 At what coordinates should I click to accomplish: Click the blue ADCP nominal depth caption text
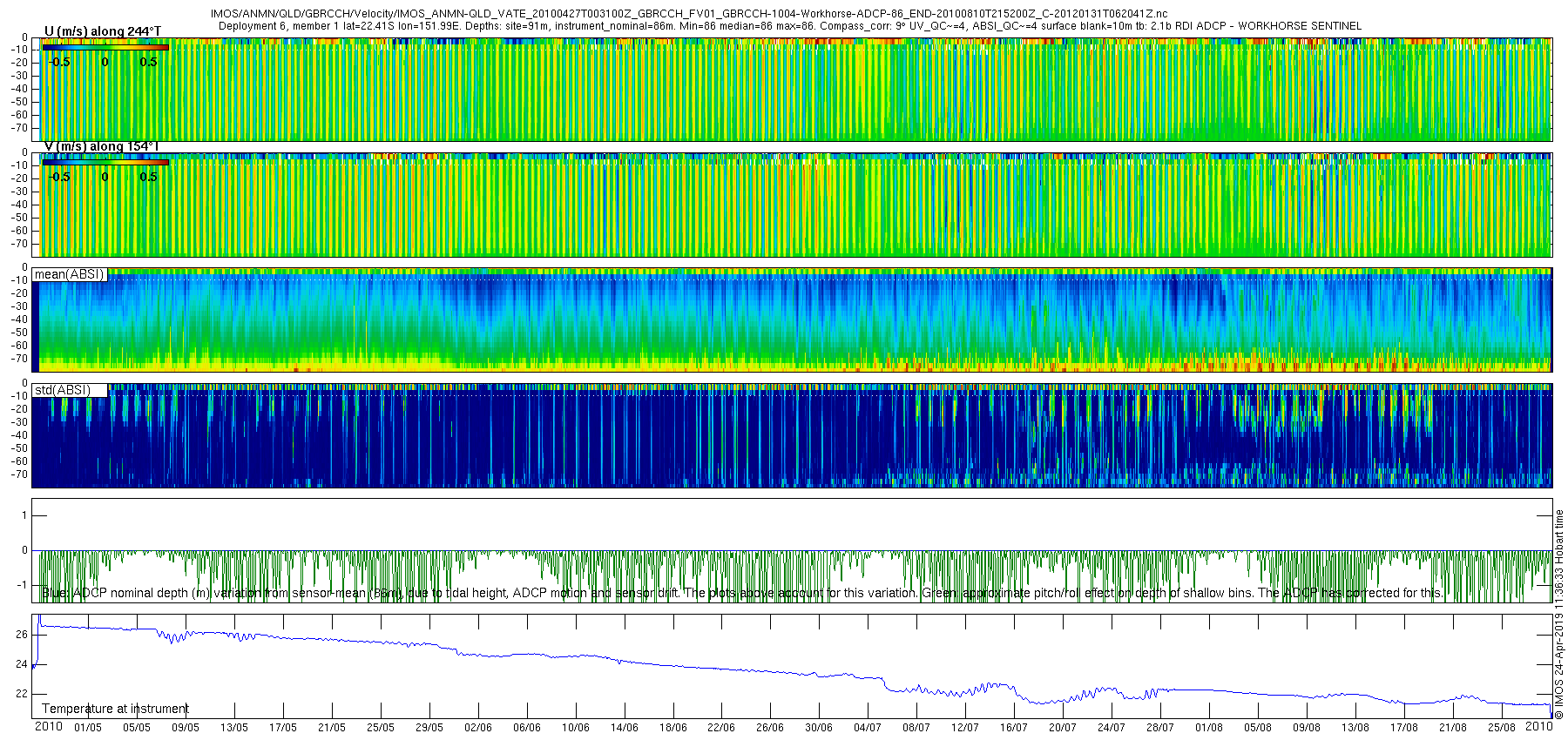pos(740,593)
